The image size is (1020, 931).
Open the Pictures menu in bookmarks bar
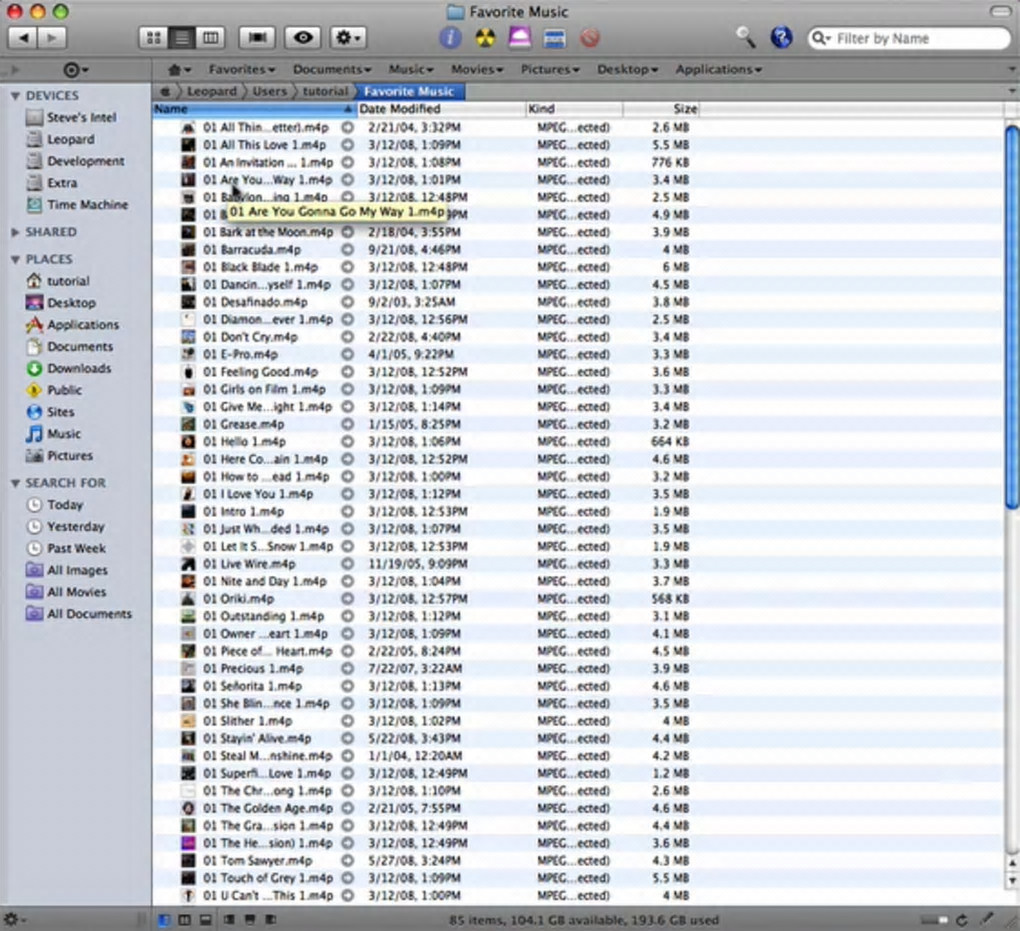(x=550, y=69)
